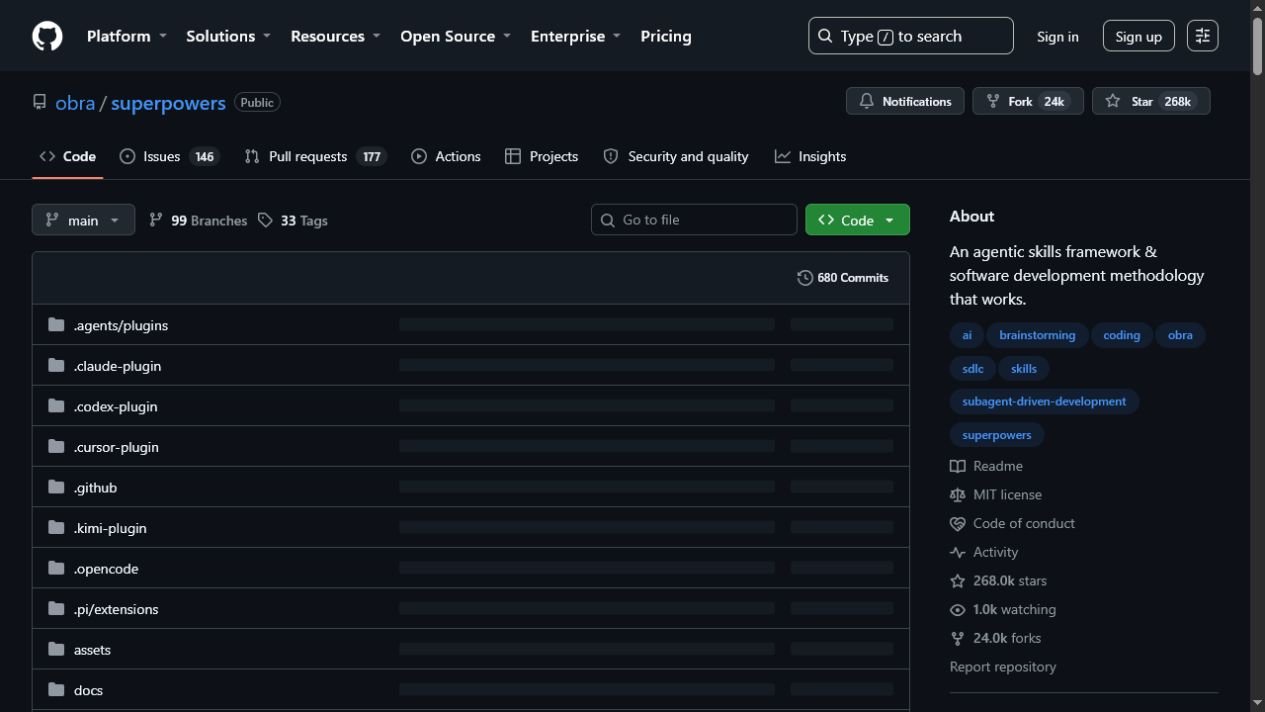Screen dimensions: 1265x712
Task: Fork the repository with Fork 24k button
Action: pos(1028,101)
